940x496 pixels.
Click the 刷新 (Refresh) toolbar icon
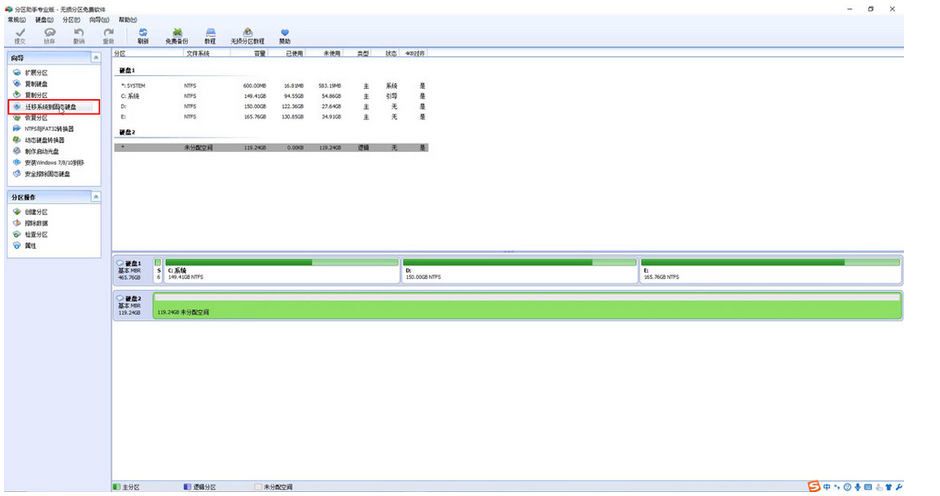[143, 35]
